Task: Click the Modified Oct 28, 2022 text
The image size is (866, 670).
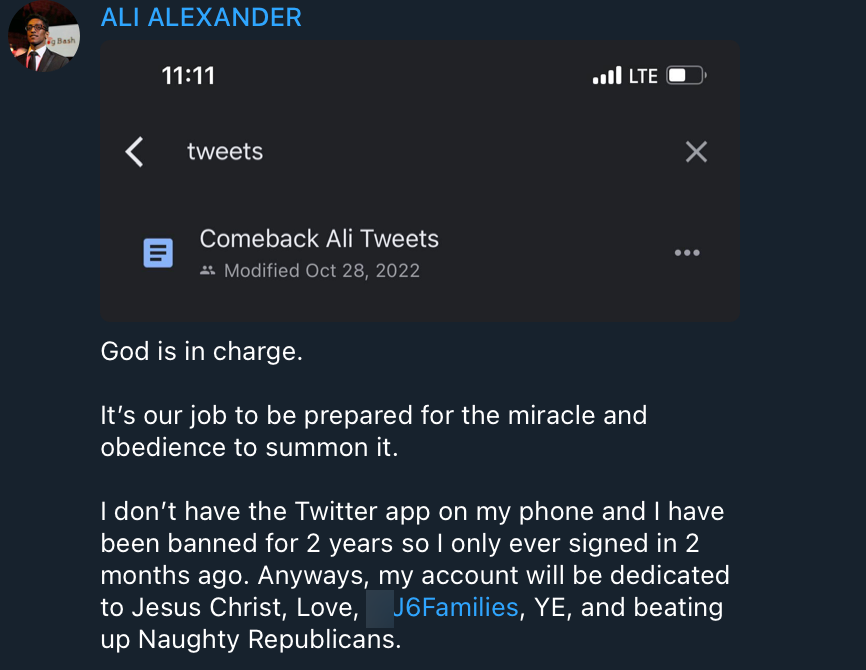Action: (x=321, y=271)
